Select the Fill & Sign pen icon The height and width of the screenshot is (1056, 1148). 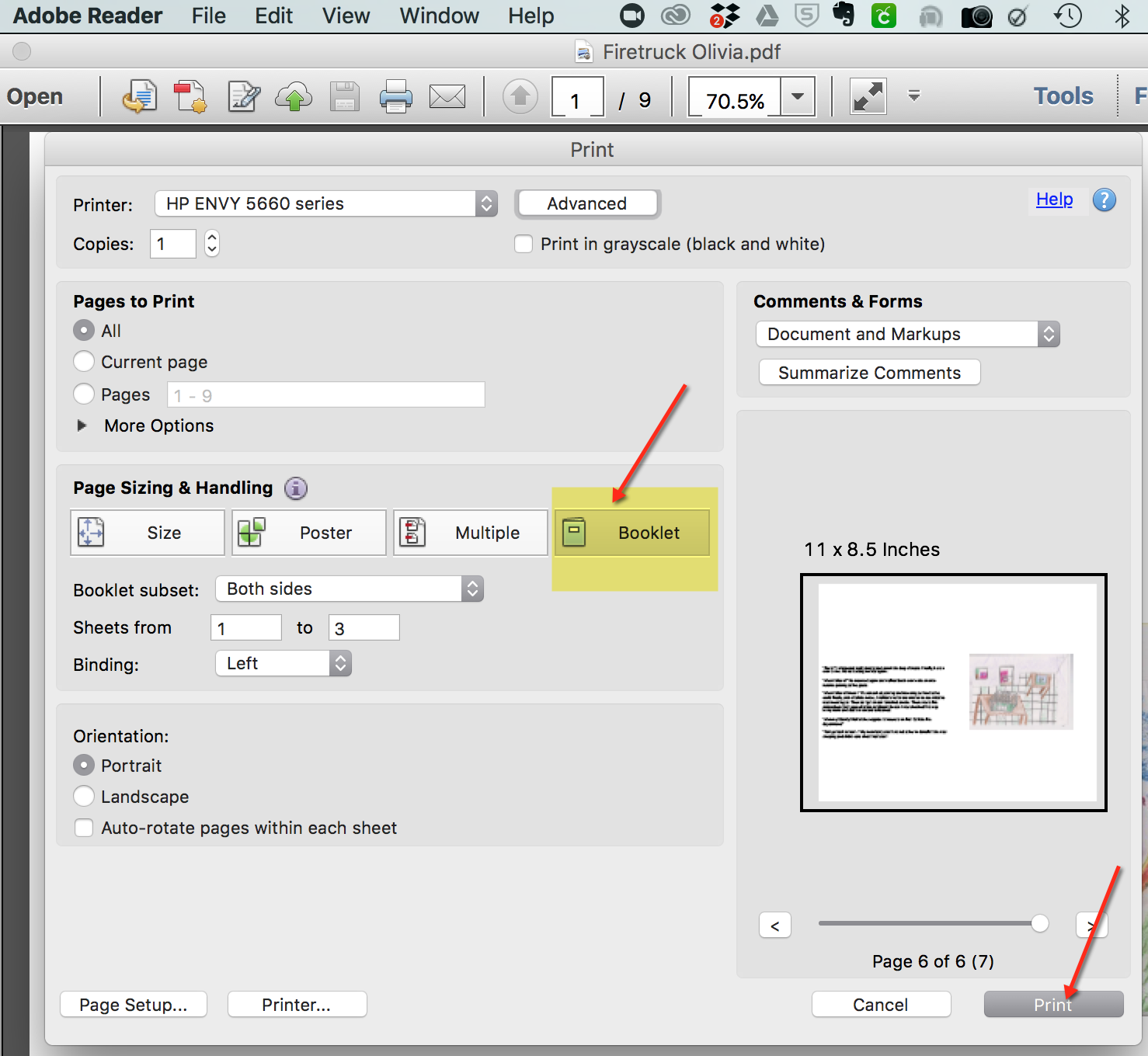pos(243,96)
